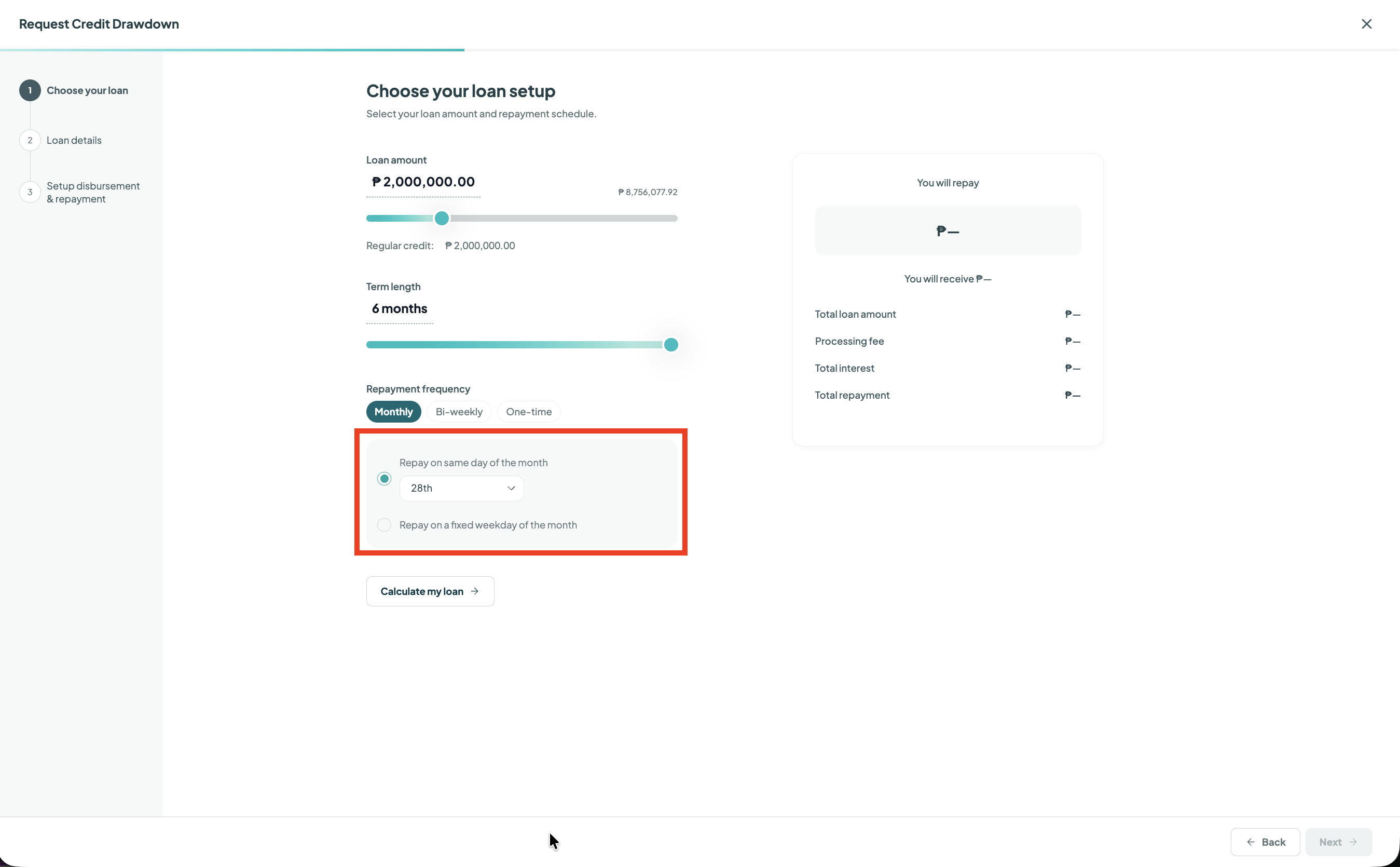
Task: Select Bi-weekly repayment frequency
Action: tap(459, 412)
